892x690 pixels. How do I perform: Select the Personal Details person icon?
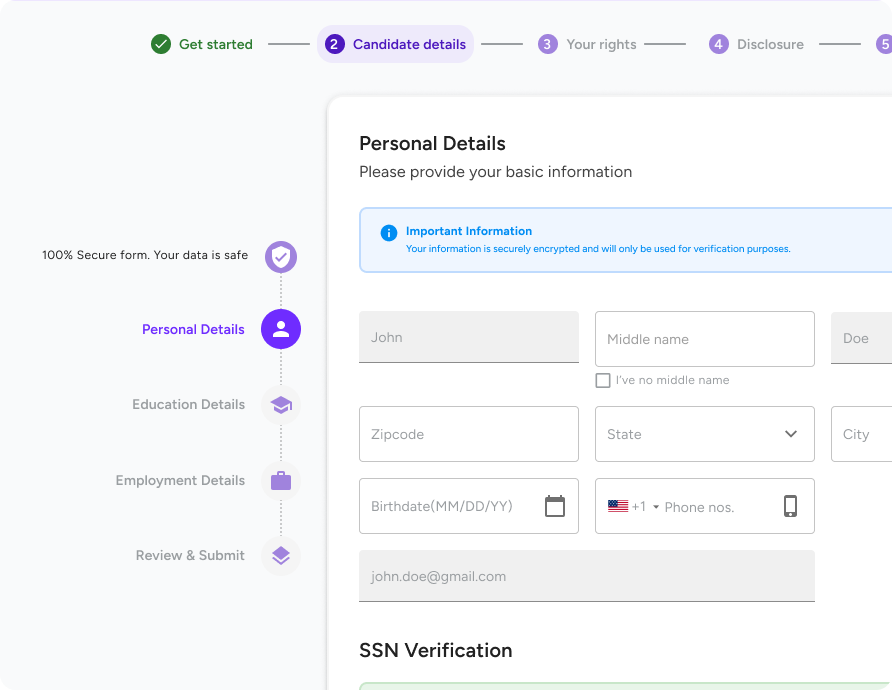[281, 329]
